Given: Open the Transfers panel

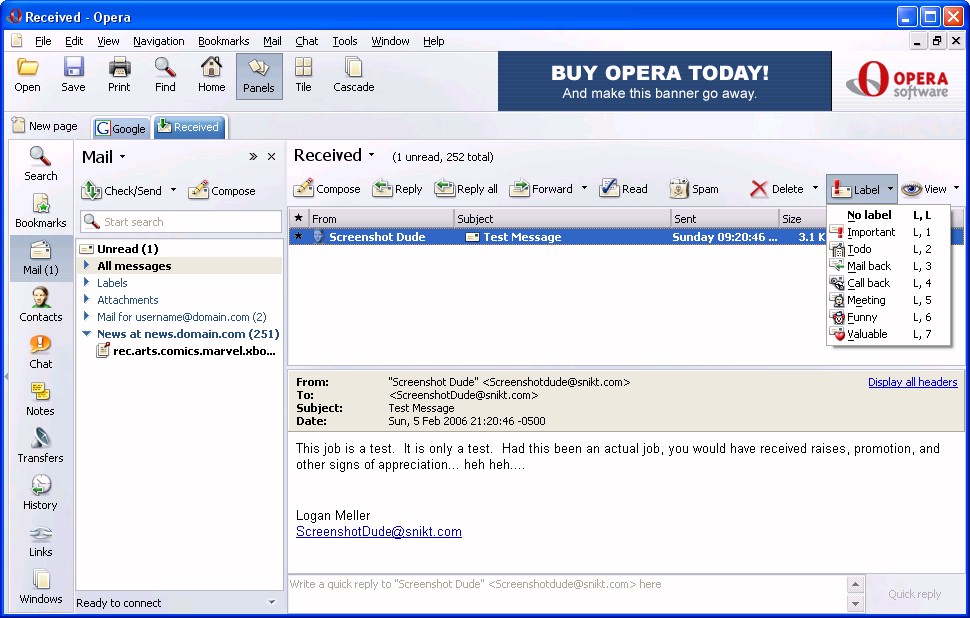Looking at the screenshot, I should click(x=40, y=445).
